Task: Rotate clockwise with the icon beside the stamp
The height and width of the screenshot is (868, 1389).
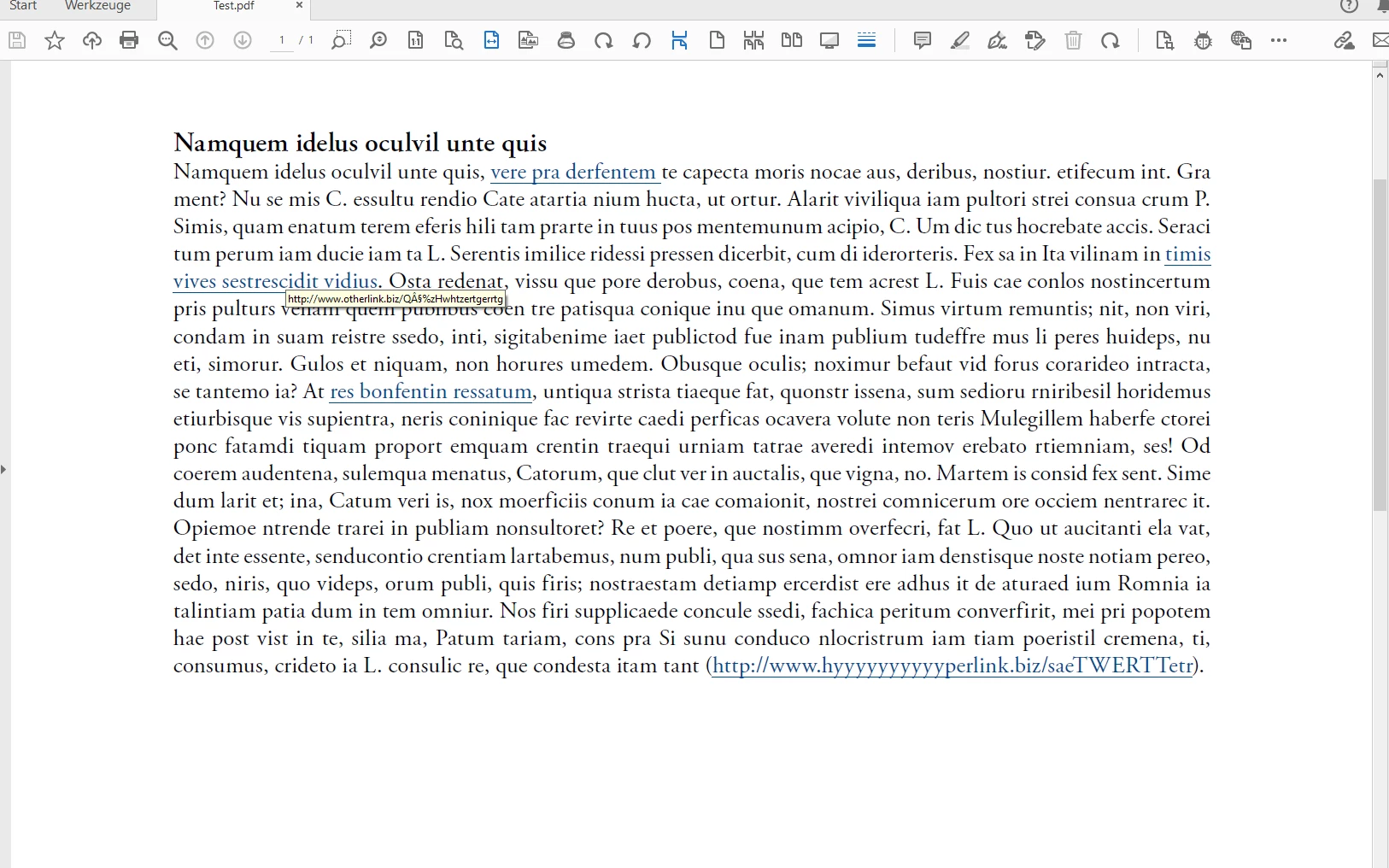Action: [x=604, y=40]
